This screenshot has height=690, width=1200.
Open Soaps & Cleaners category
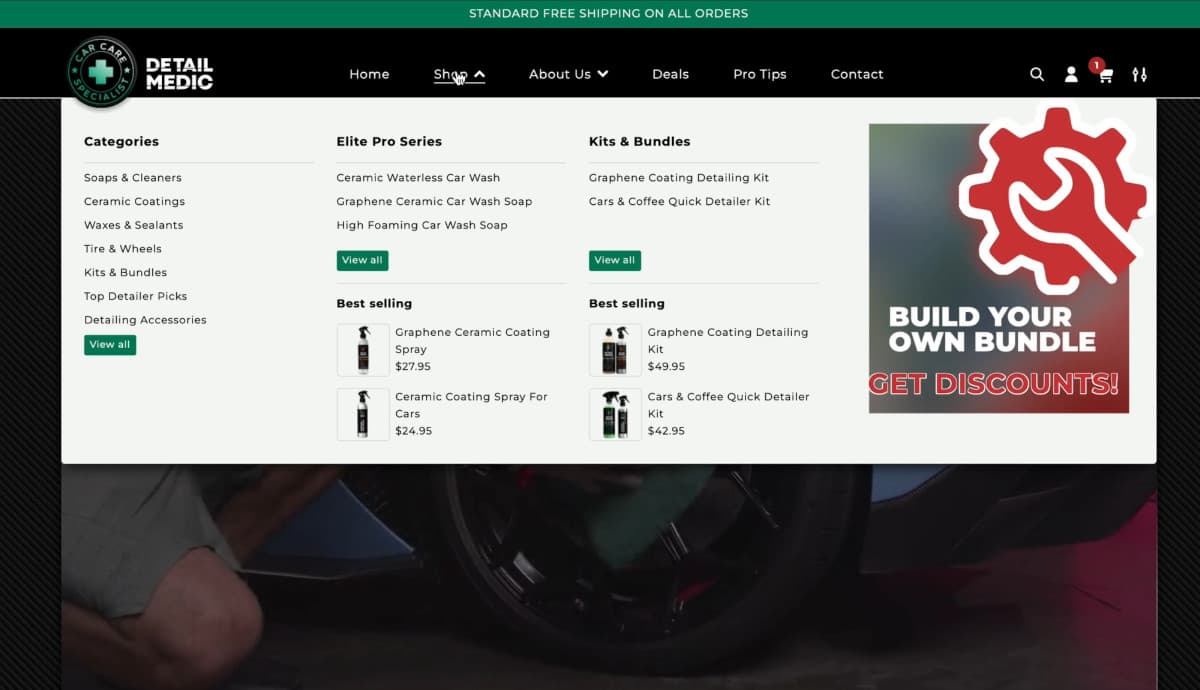click(133, 177)
